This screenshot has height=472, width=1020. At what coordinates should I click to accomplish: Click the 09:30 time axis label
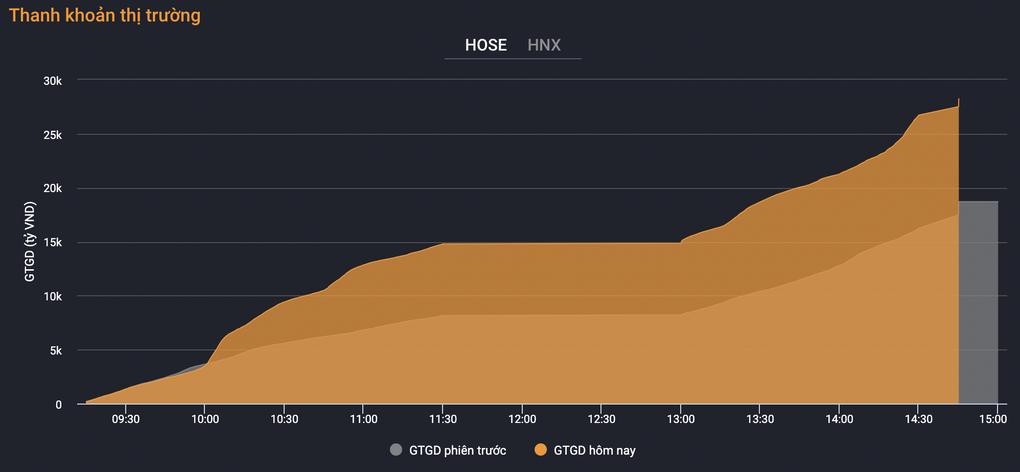[x=126, y=419]
